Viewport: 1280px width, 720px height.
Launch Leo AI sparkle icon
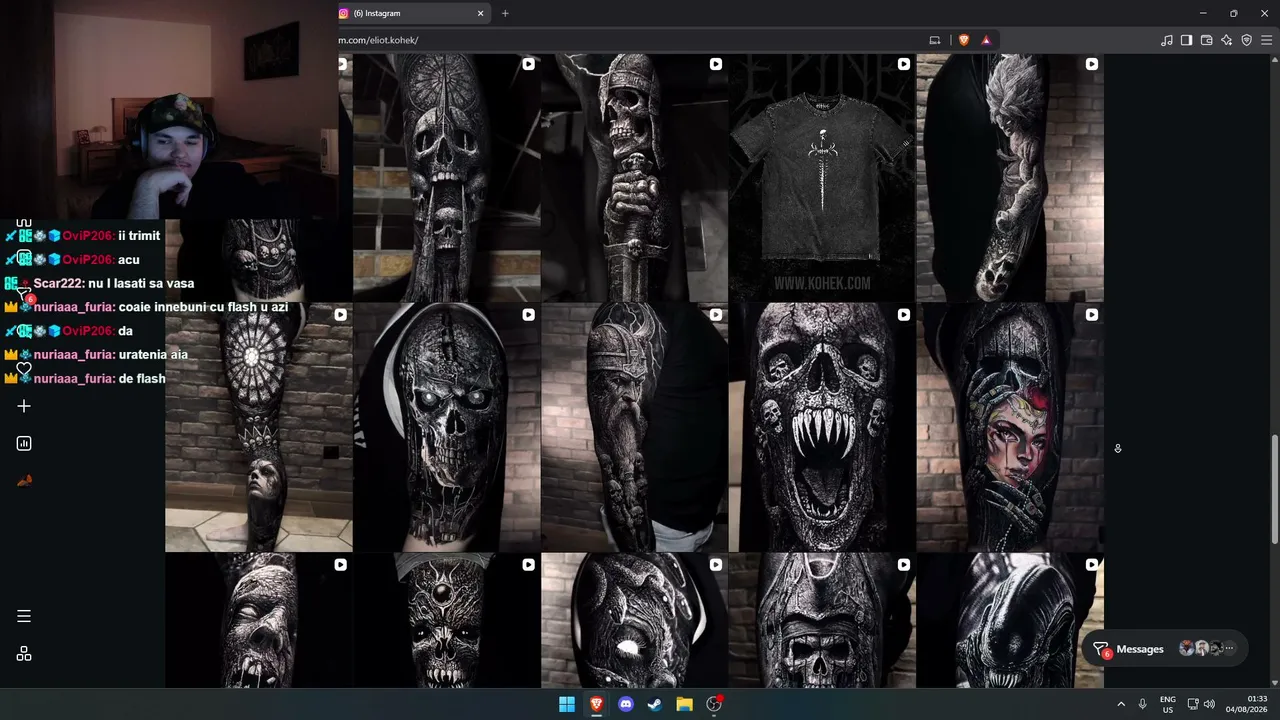(x=1226, y=40)
